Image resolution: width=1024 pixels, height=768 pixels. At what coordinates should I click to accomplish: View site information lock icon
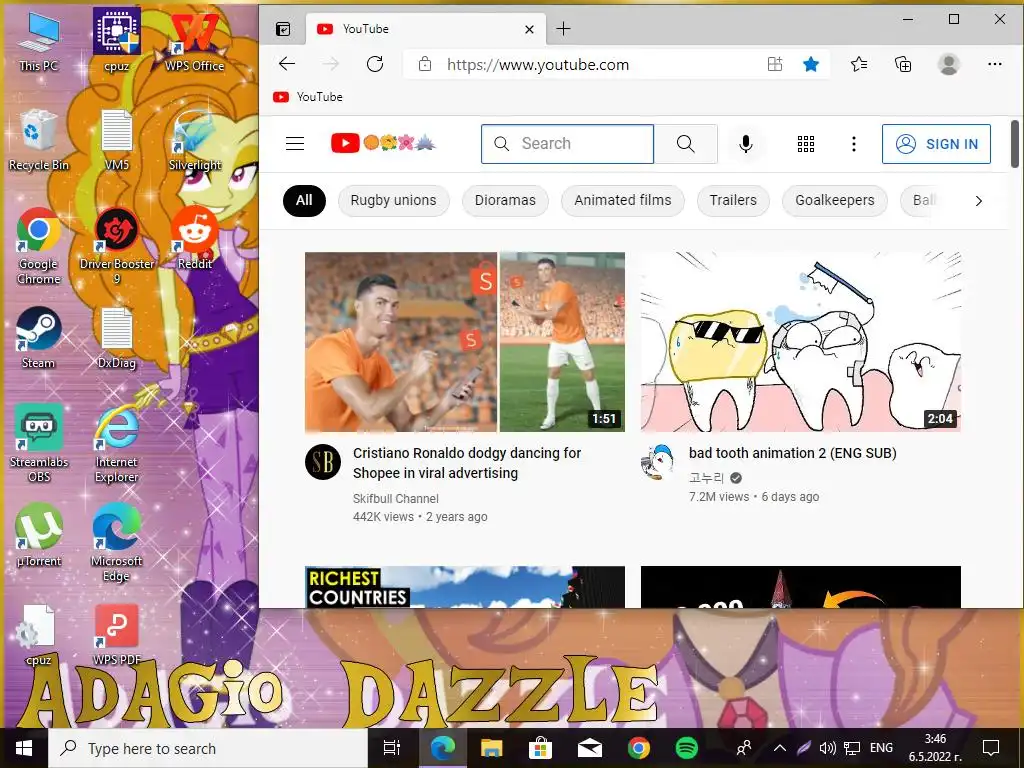point(425,64)
